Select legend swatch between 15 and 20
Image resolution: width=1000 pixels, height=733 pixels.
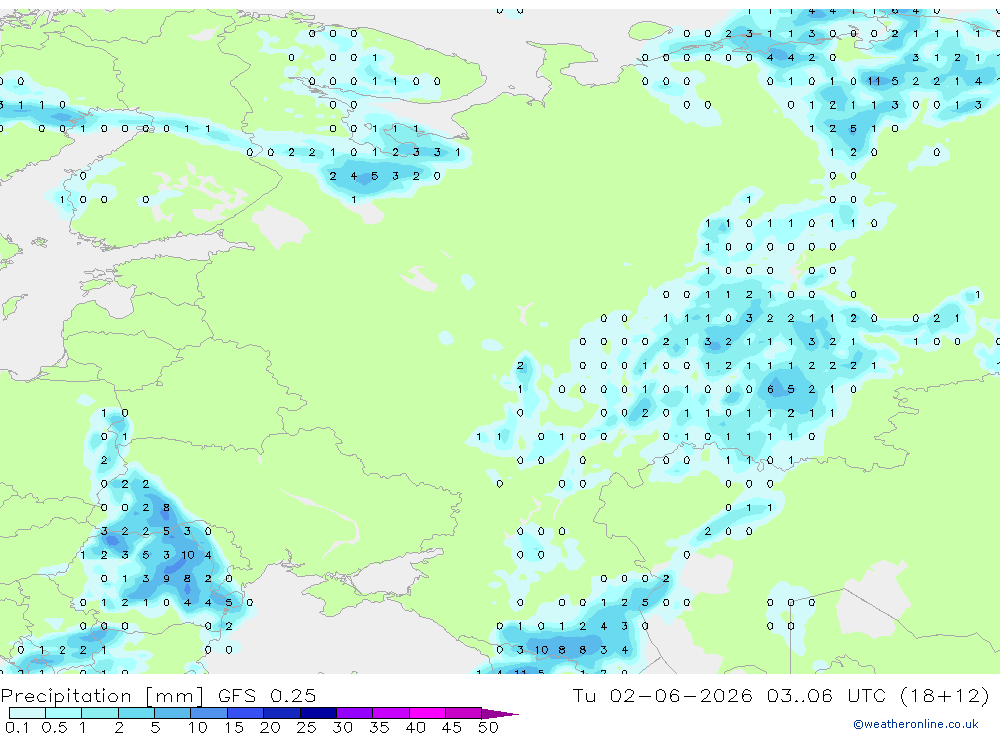(x=246, y=713)
